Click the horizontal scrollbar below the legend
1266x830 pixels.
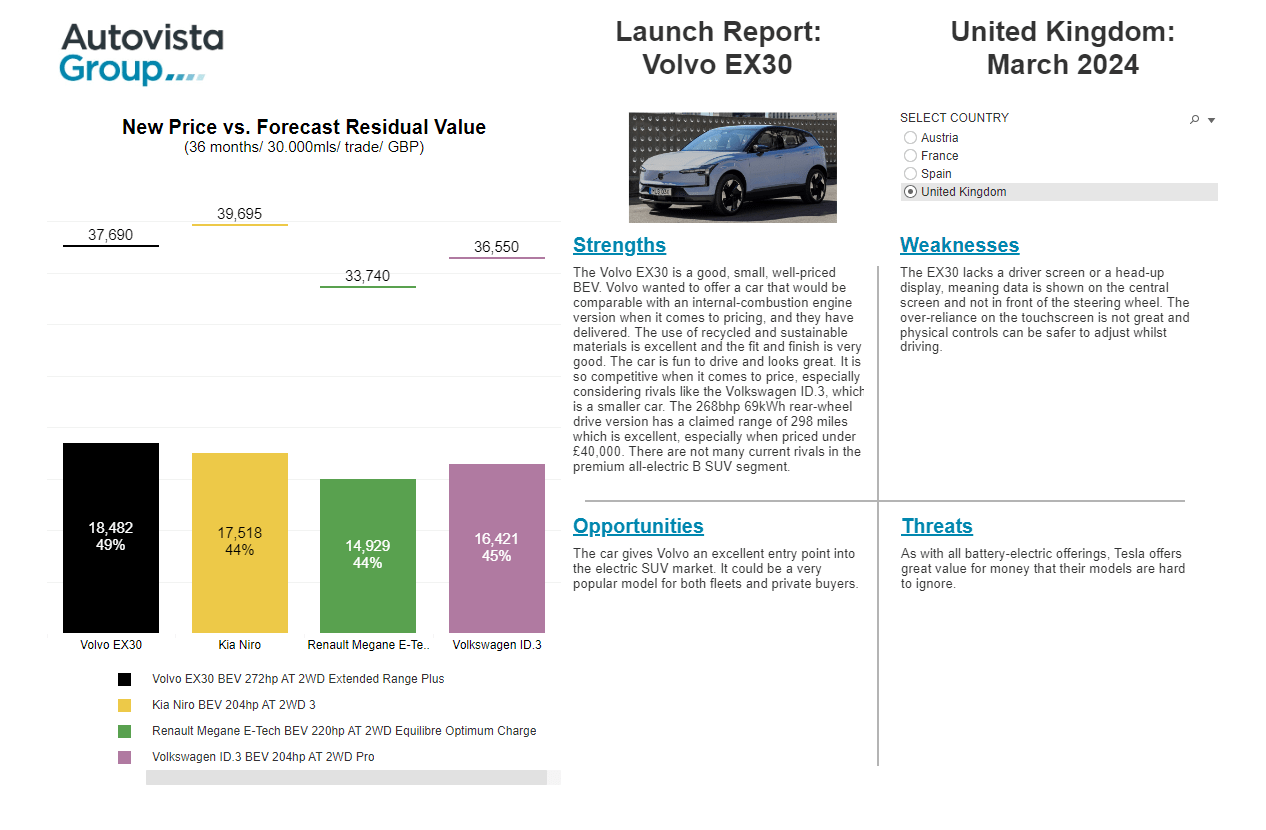click(x=350, y=774)
